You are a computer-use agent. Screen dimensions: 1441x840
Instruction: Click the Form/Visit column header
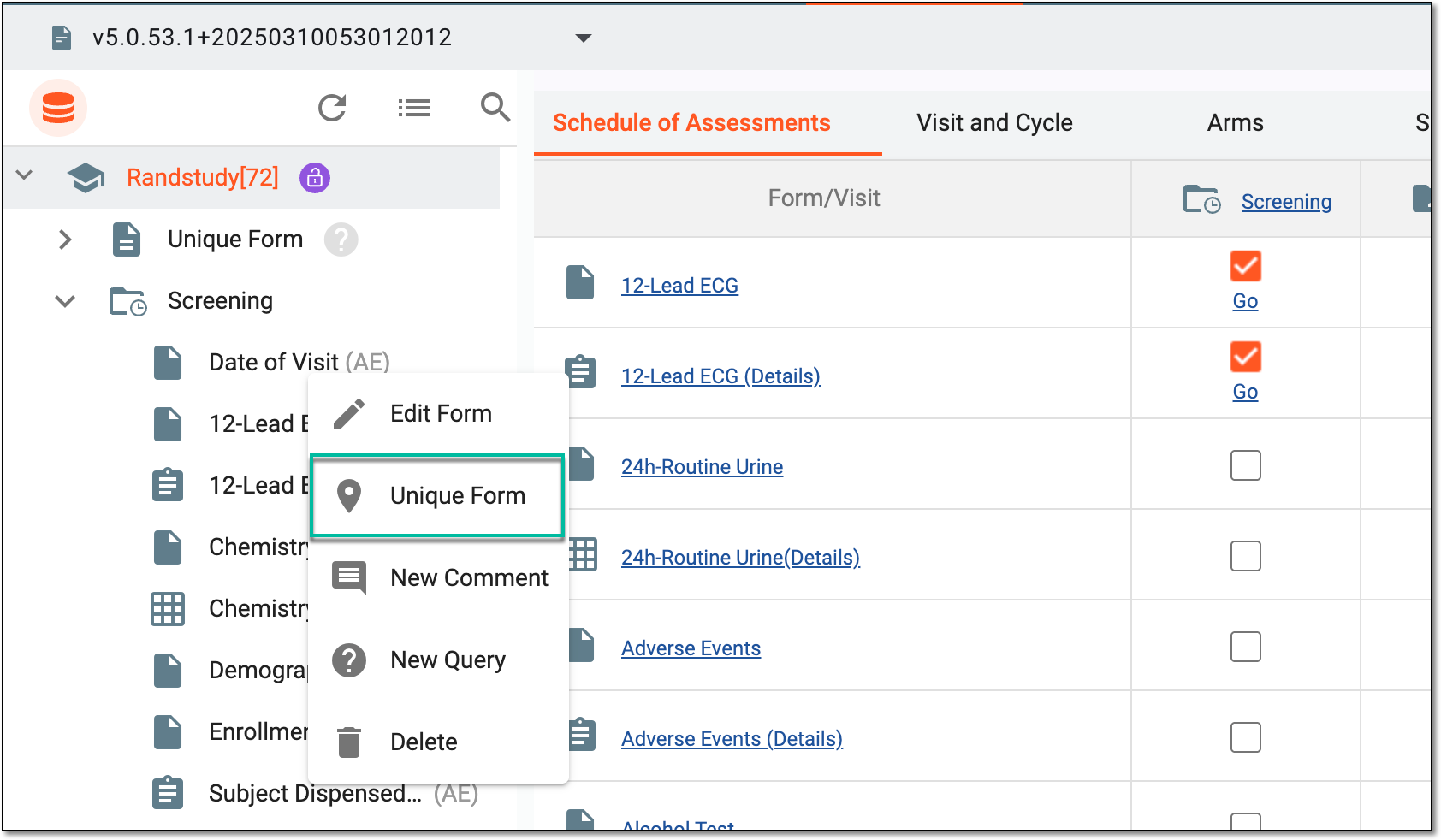tap(824, 198)
